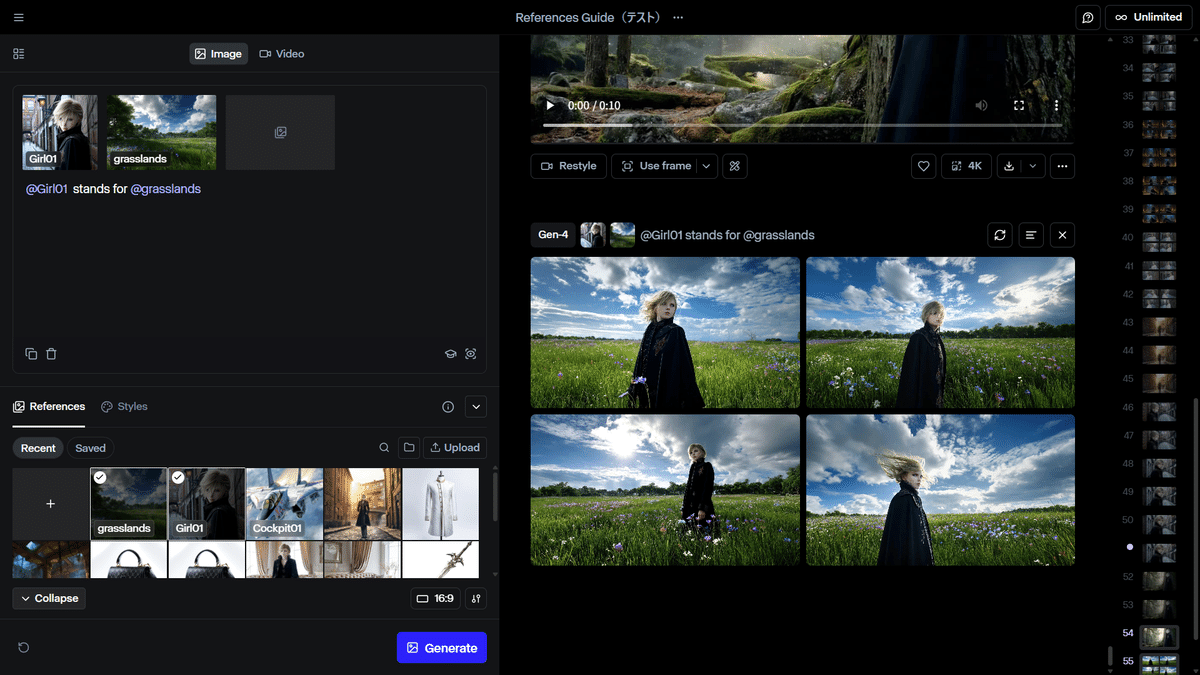Click the 4K upscale button
The image size is (1200, 675).
click(x=966, y=166)
